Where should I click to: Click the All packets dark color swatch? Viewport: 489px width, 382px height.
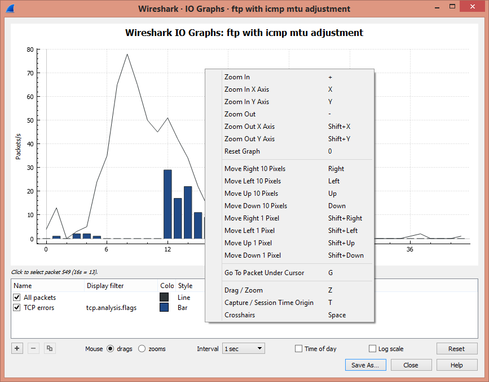tap(164, 297)
